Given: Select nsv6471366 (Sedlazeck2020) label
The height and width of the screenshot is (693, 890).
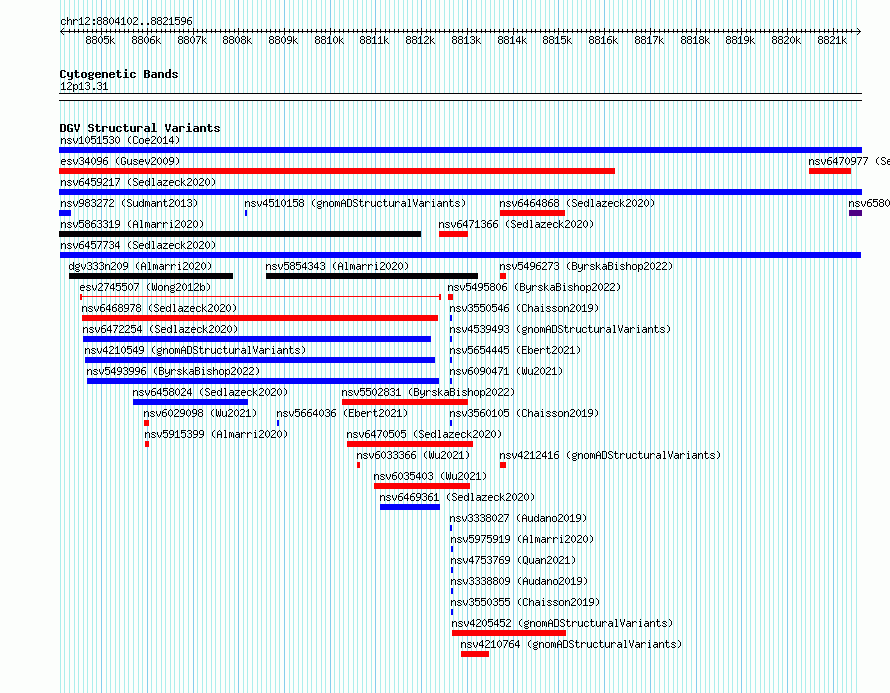Looking at the screenshot, I should click(x=516, y=224).
